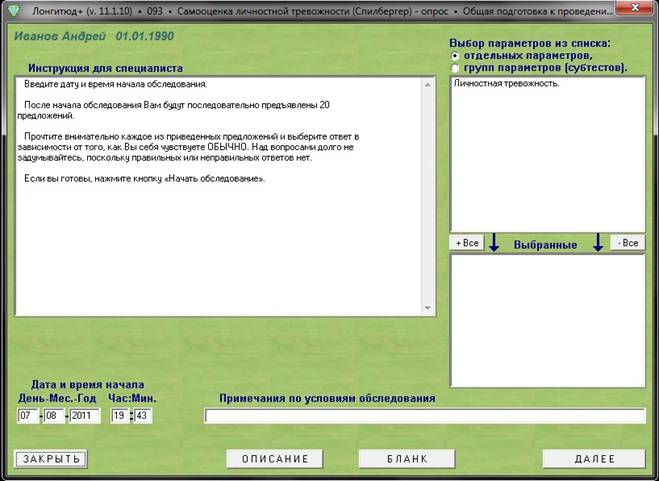Click the green gem app icon in title bar
The width and height of the screenshot is (659, 481).
tap(15, 10)
